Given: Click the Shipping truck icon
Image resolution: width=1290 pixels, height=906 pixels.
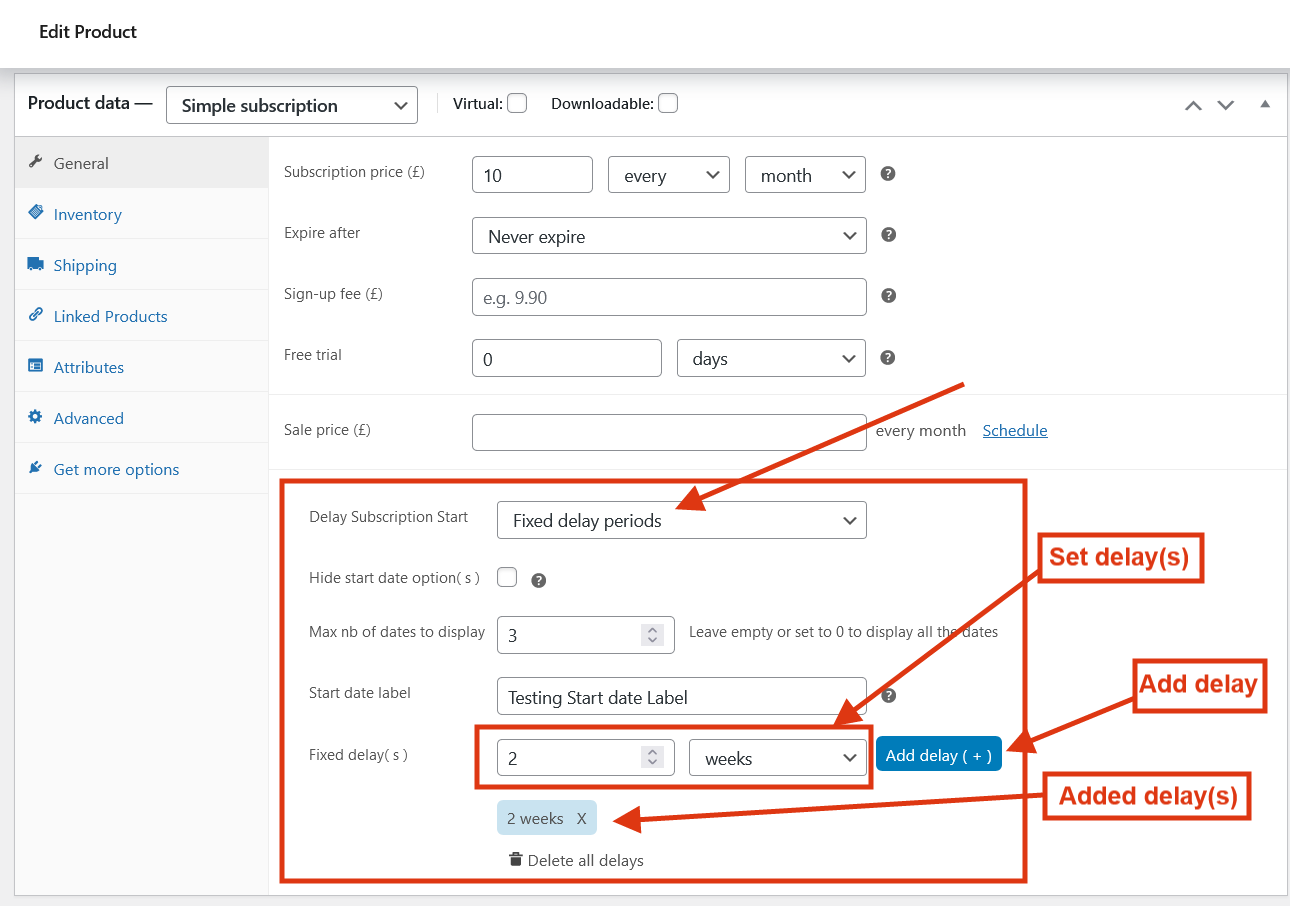Looking at the screenshot, I should click(38, 264).
